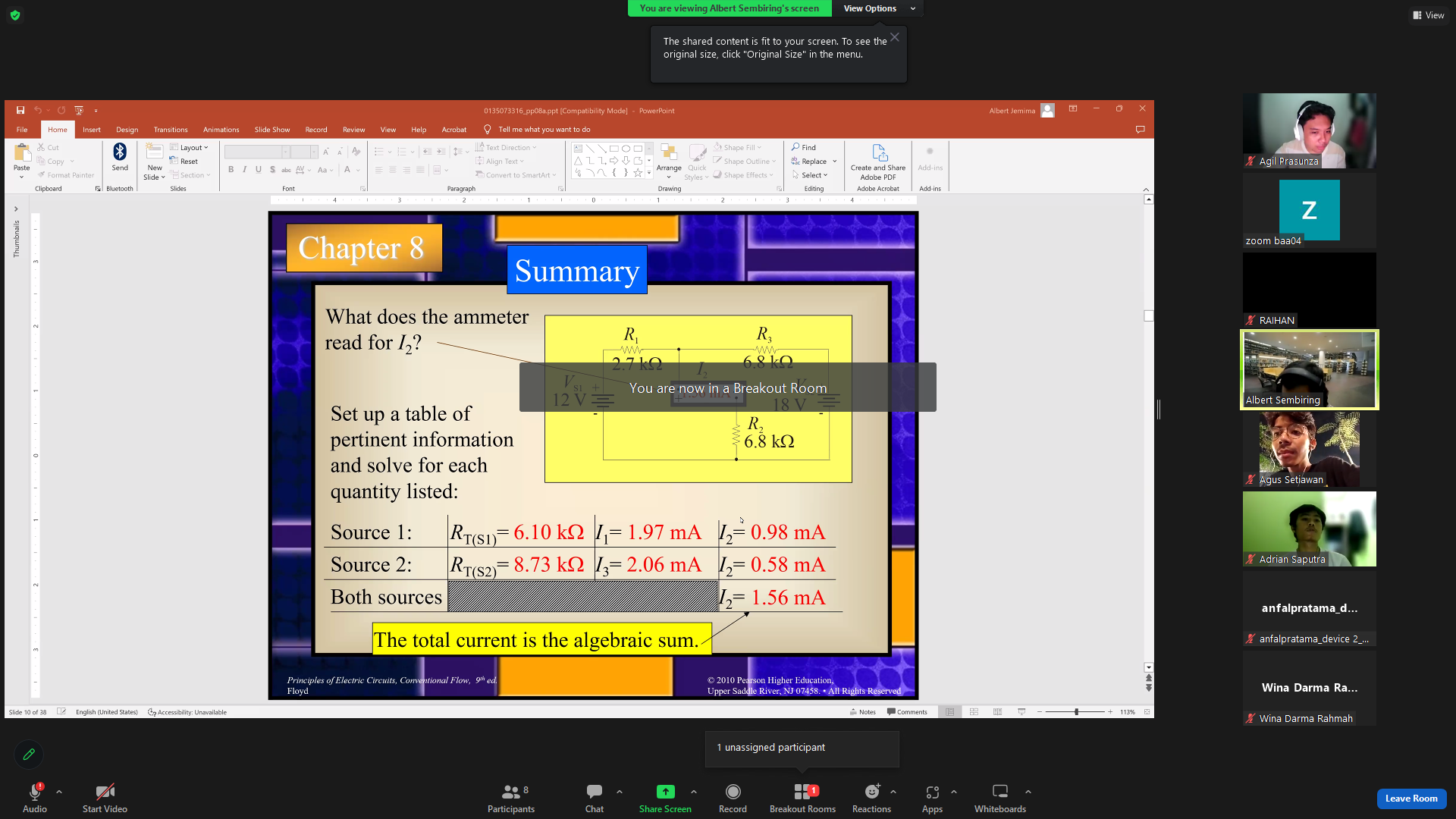Switch to the Slide Show tab
Screen dimensions: 1456x819
point(272,130)
